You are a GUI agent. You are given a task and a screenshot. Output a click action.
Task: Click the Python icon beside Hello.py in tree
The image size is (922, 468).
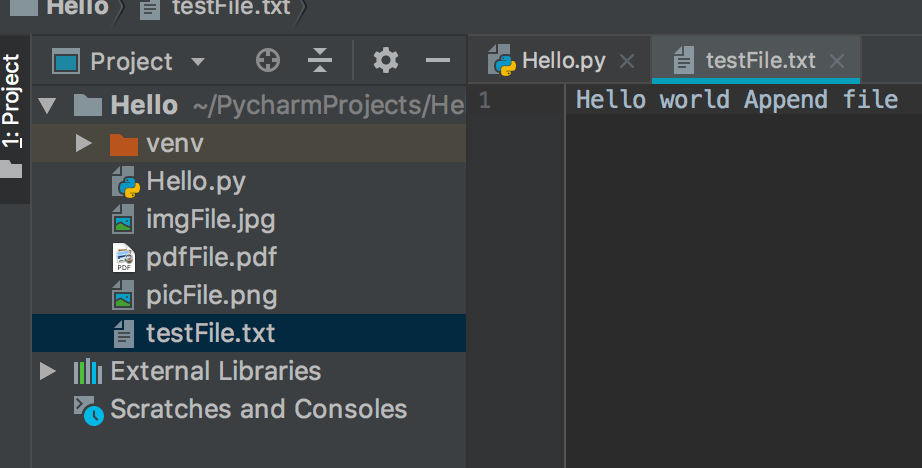tap(125, 182)
